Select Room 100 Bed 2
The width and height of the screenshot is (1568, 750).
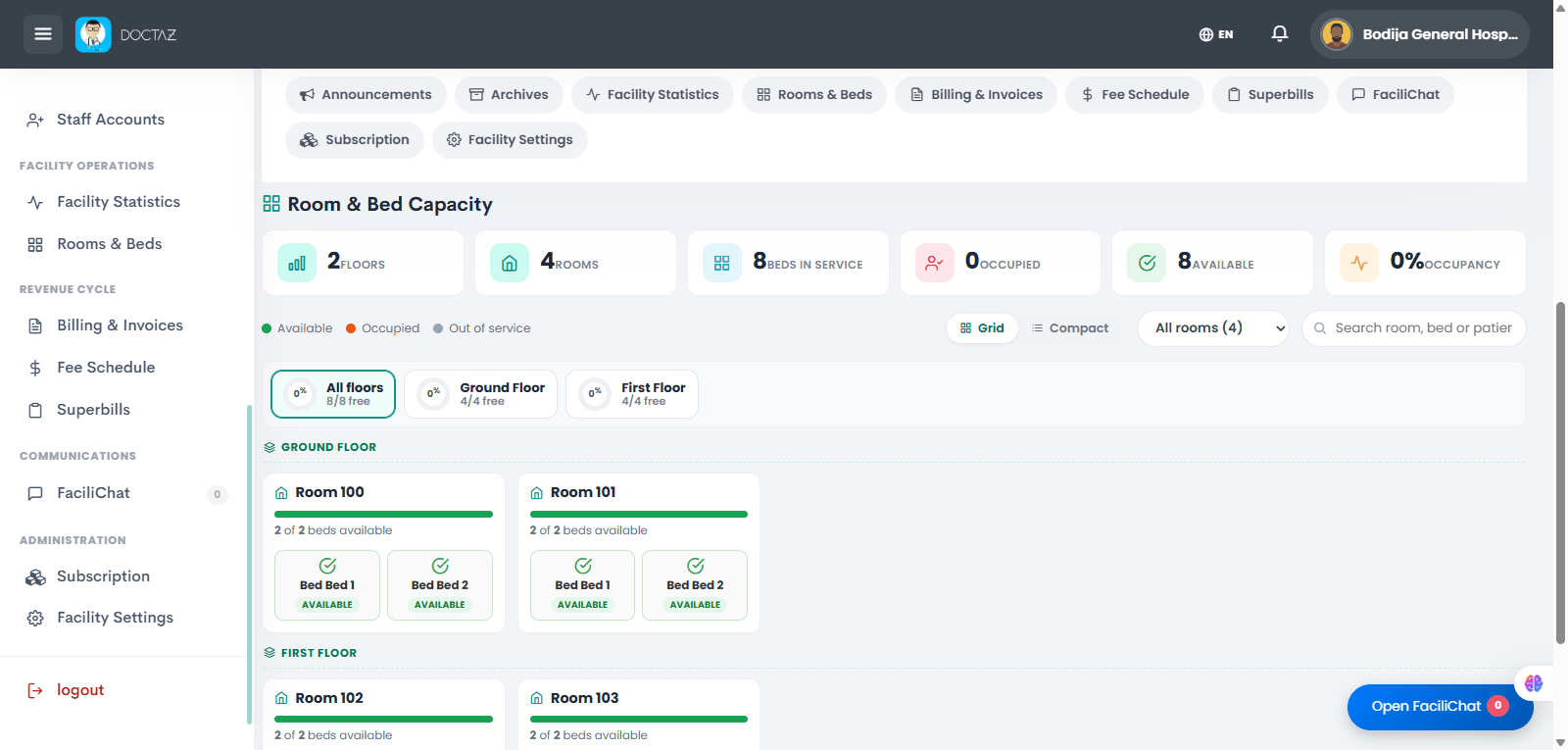tap(440, 585)
